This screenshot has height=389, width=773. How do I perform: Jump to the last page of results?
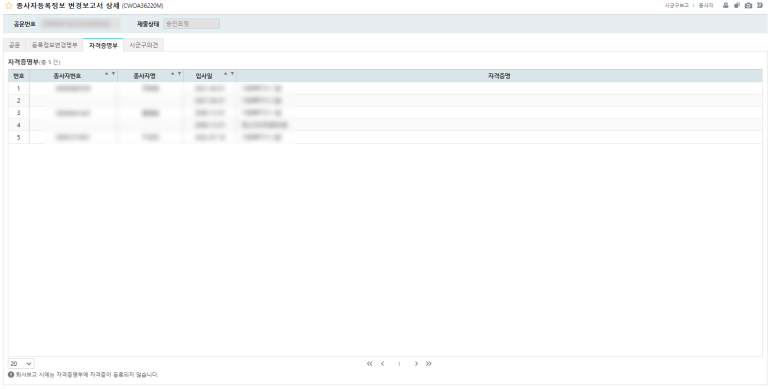tap(428, 364)
